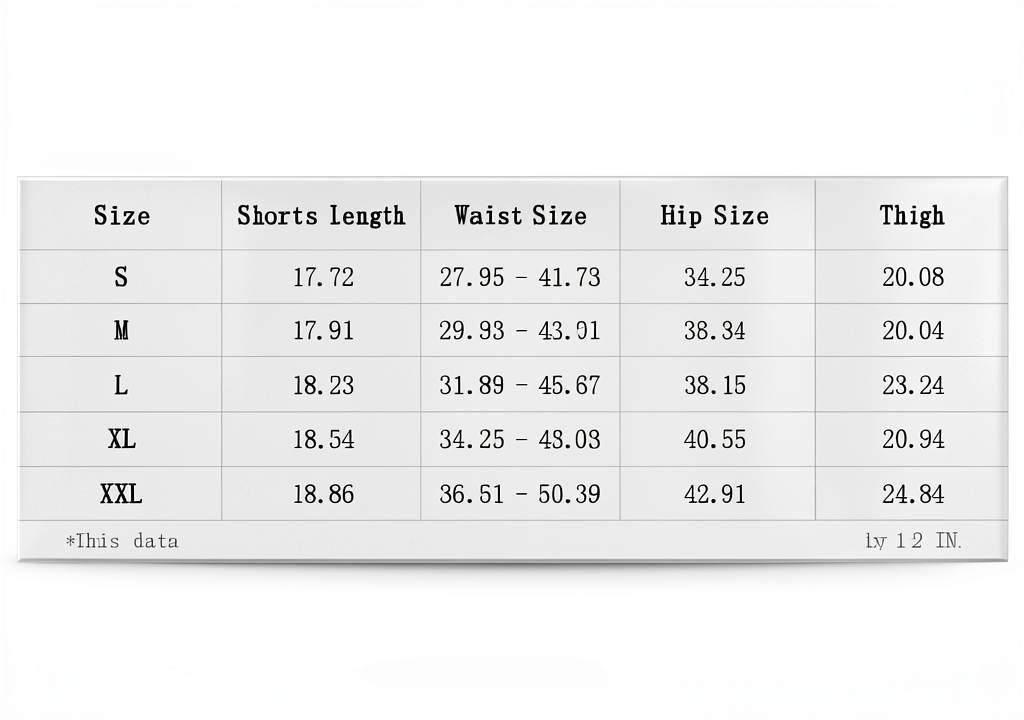Click thigh value 24.84
Viewport: 1024px width, 720px height.
(x=913, y=494)
